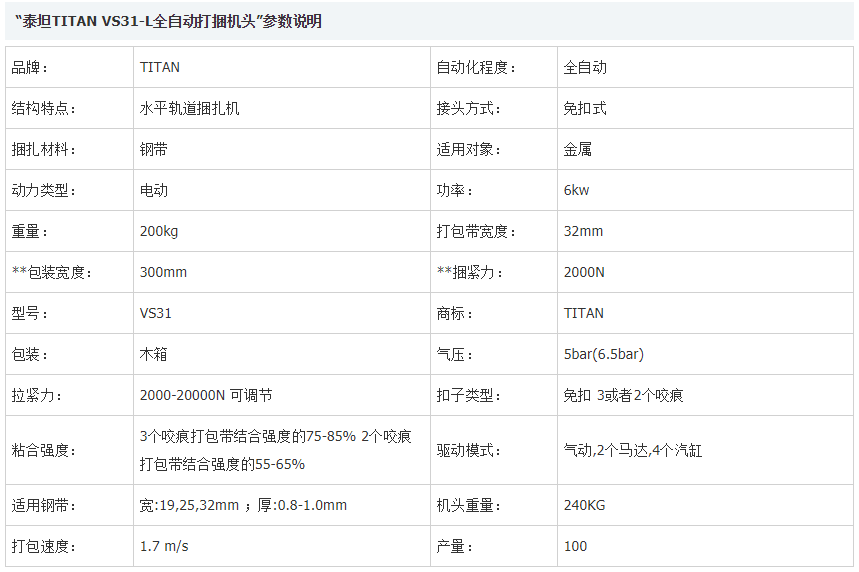
Task: Click the value '金属'
Action: tap(577, 150)
